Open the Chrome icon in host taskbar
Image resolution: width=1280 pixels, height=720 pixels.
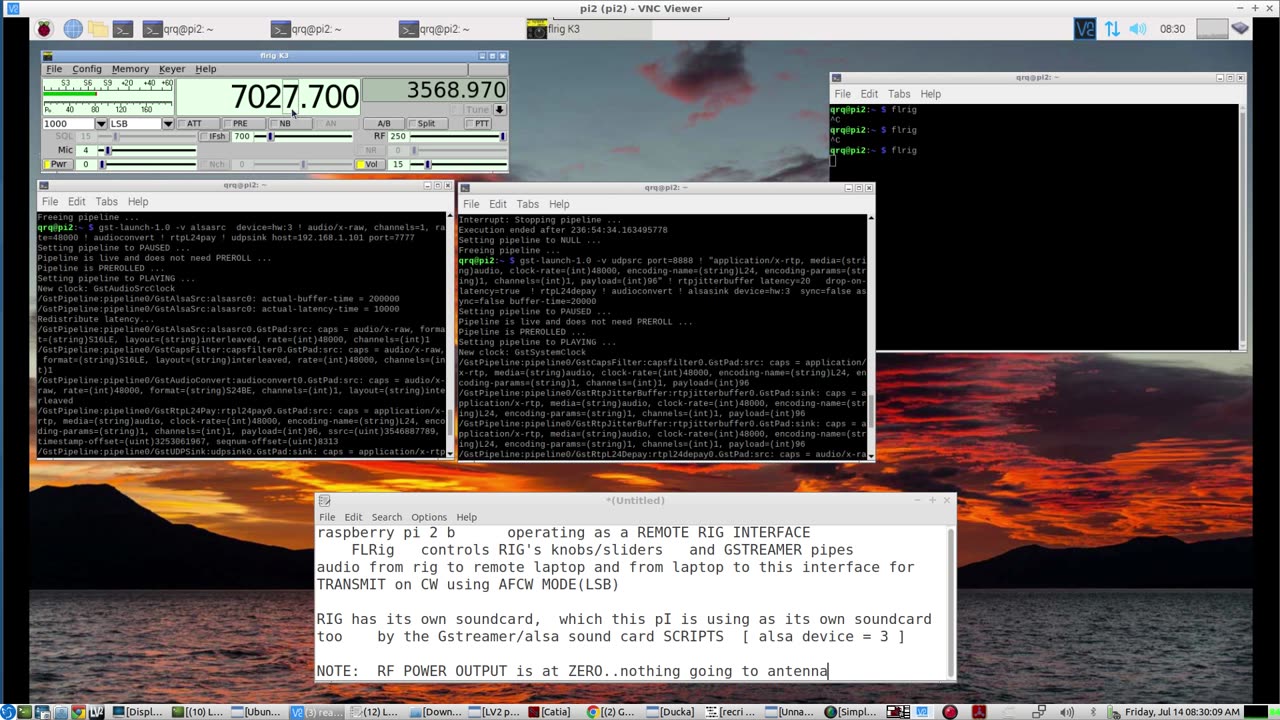78,711
